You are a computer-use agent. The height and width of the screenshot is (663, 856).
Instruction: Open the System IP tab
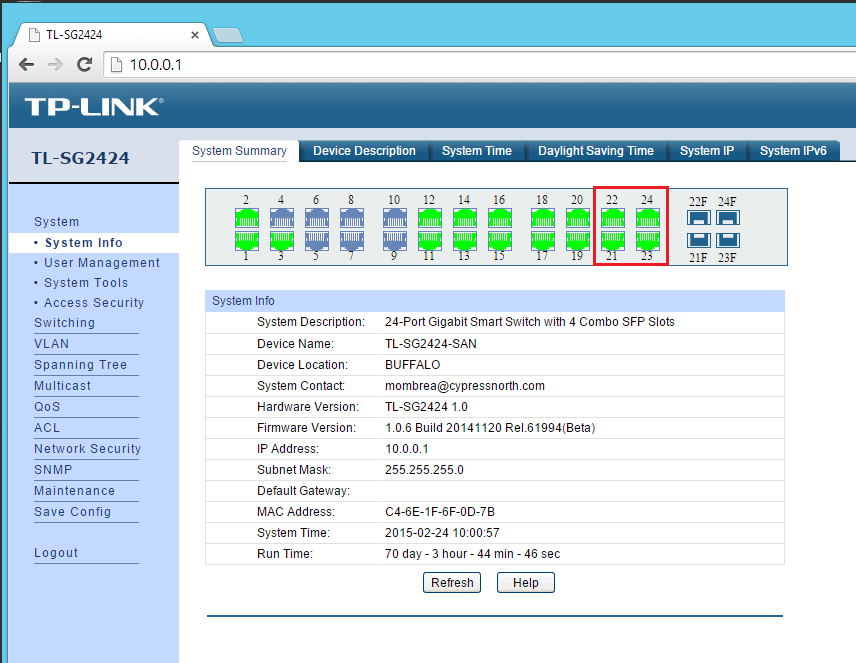click(x=706, y=151)
